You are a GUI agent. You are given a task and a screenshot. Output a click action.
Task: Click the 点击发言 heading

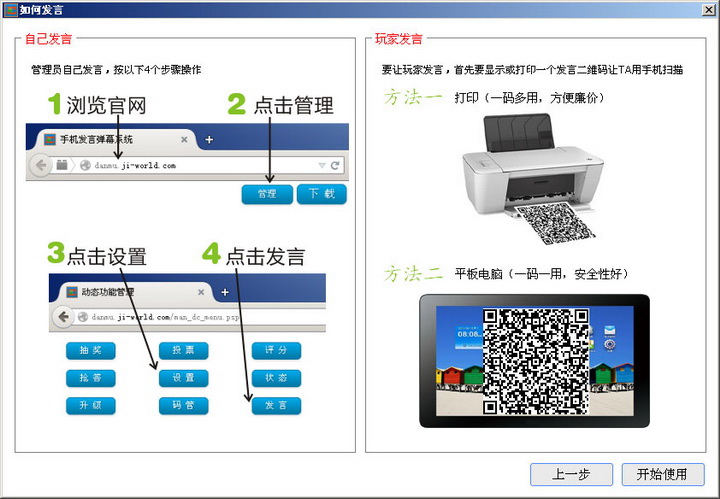265,256
